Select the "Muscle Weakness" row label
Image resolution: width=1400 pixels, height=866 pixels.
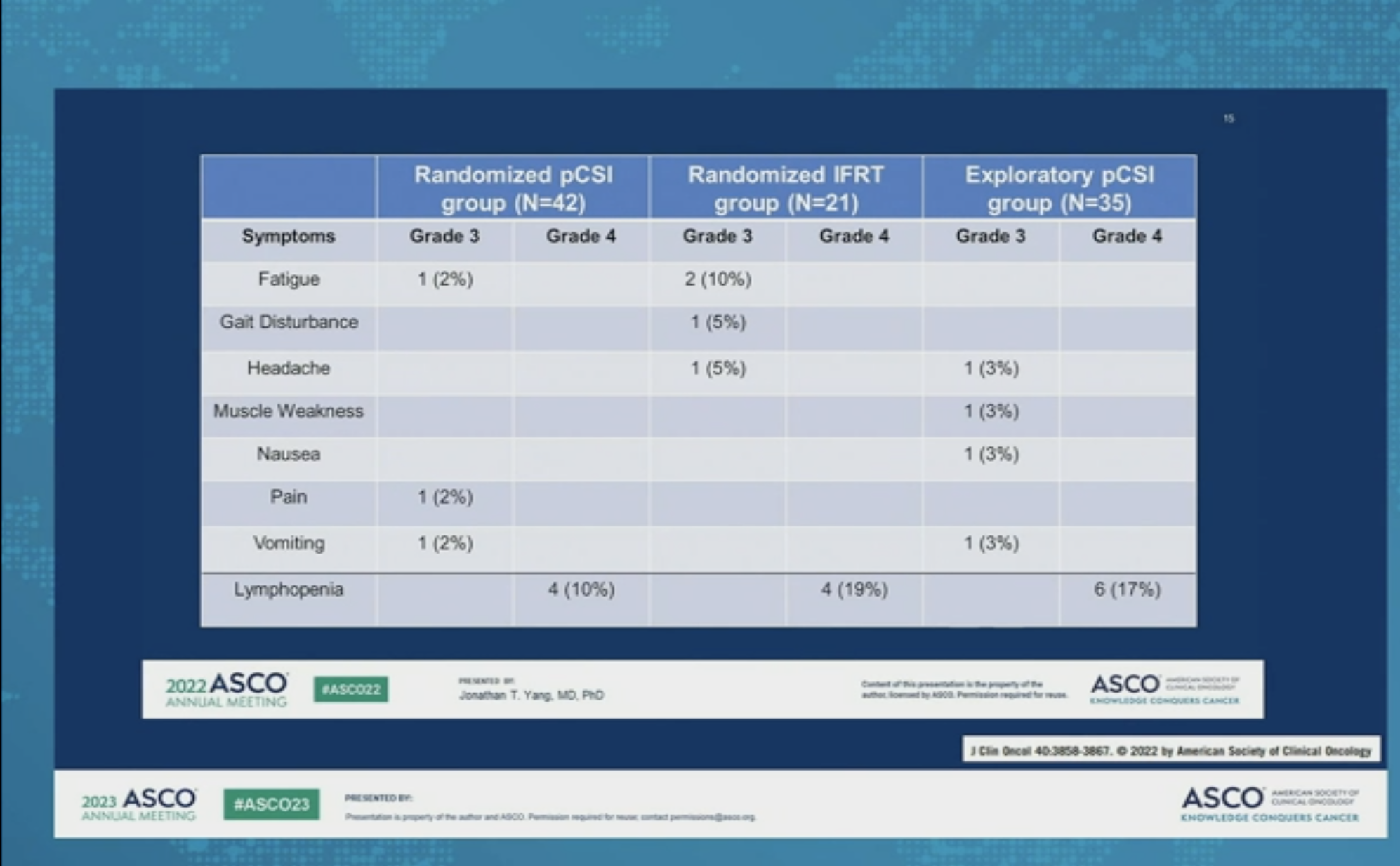pyautogui.click(x=289, y=411)
